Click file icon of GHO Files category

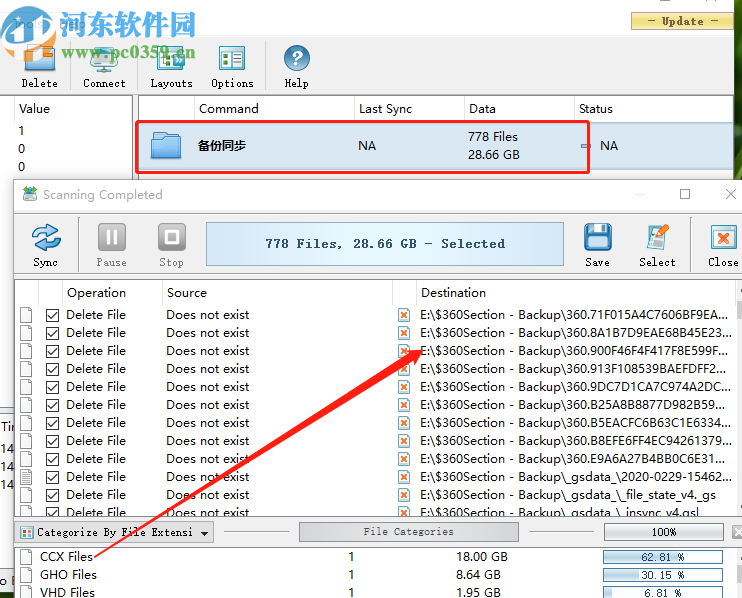coord(26,575)
